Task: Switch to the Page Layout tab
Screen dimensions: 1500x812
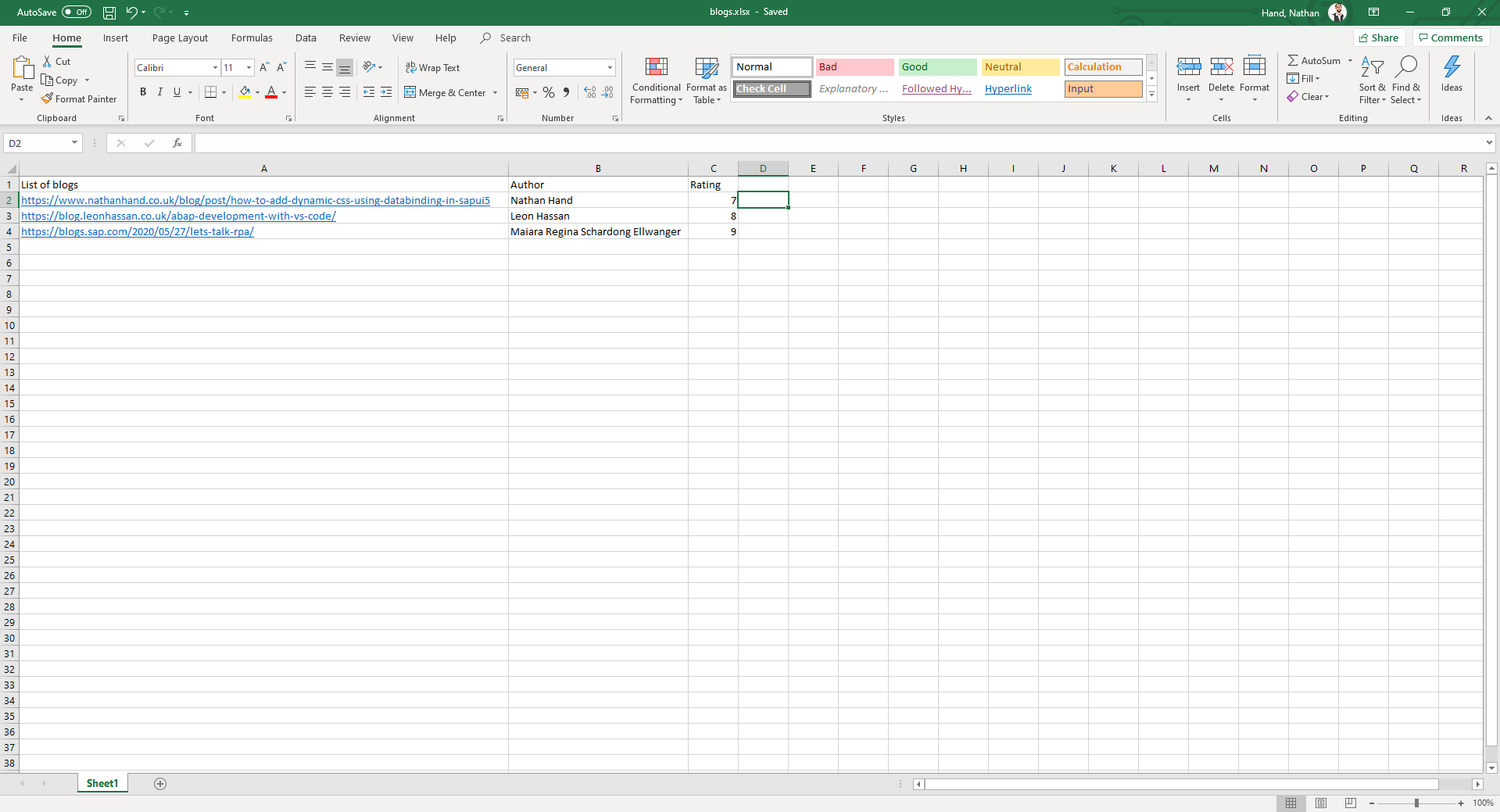Action: pos(180,38)
